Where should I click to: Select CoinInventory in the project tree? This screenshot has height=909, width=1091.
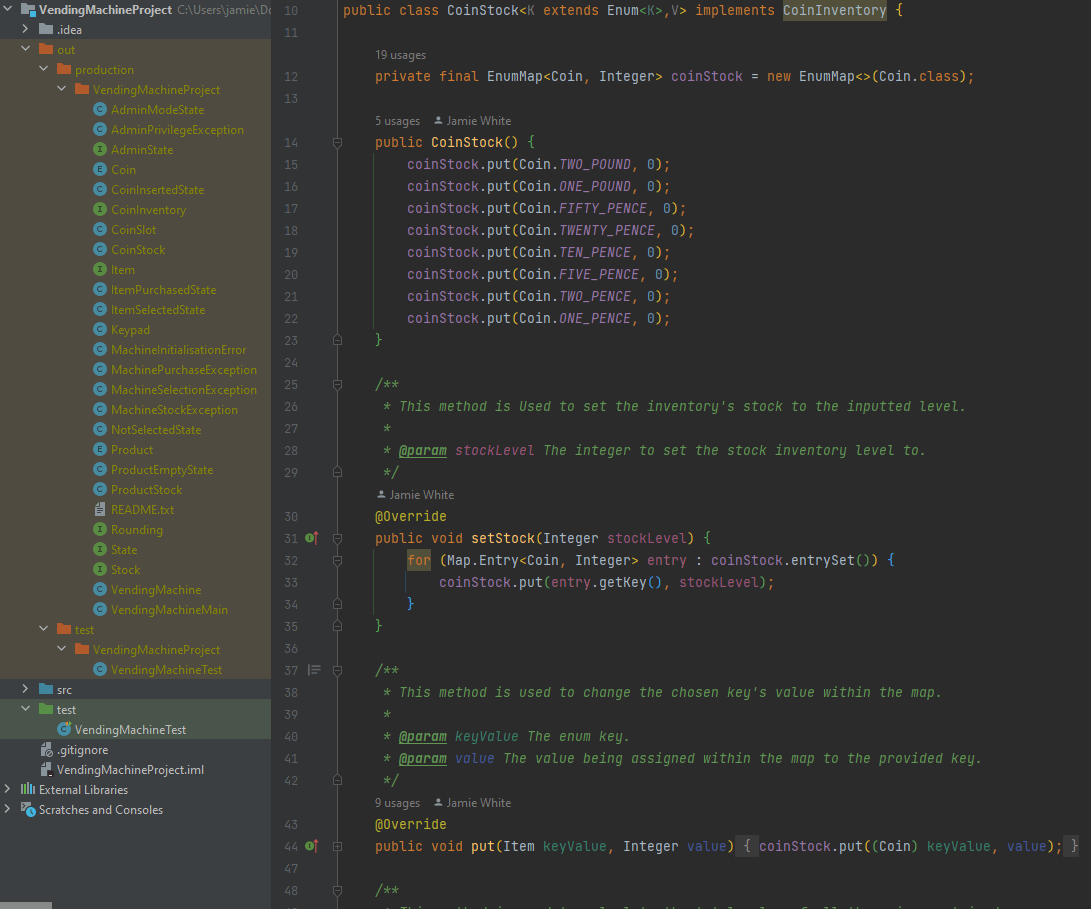click(148, 210)
